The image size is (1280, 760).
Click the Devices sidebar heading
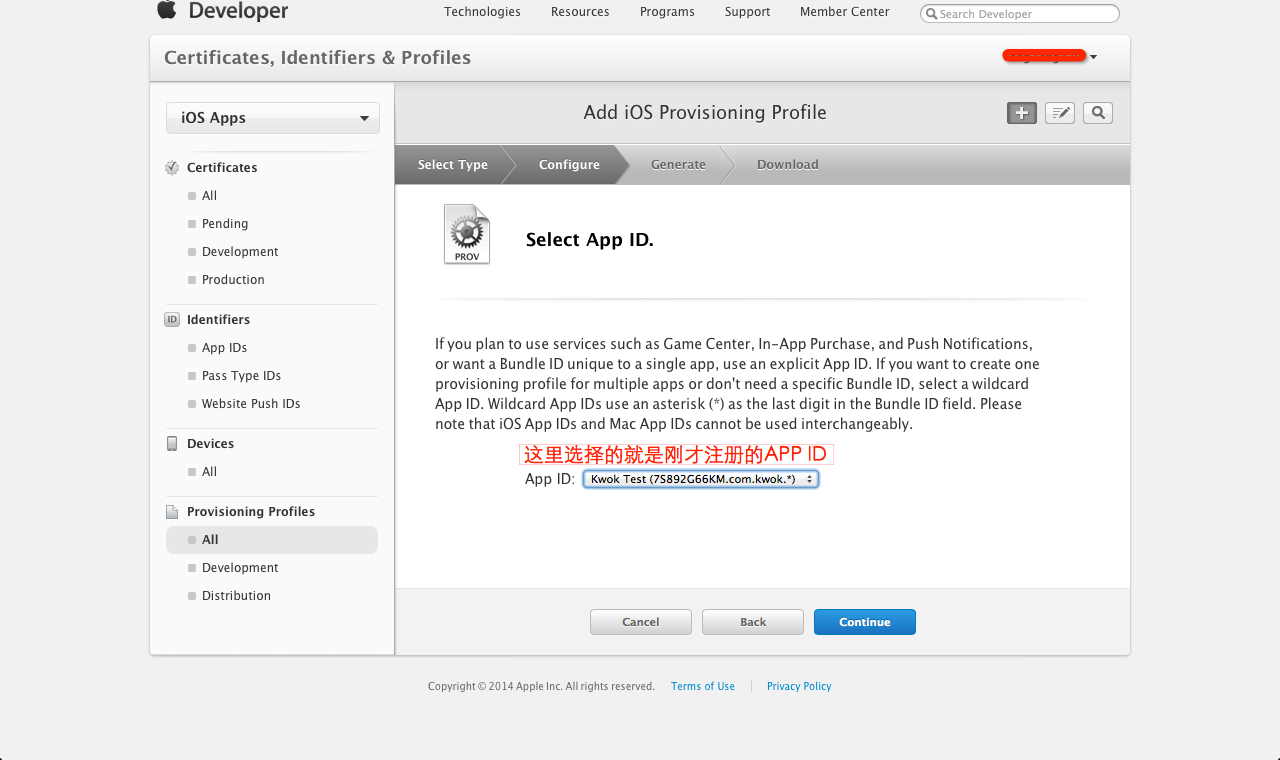click(x=210, y=444)
